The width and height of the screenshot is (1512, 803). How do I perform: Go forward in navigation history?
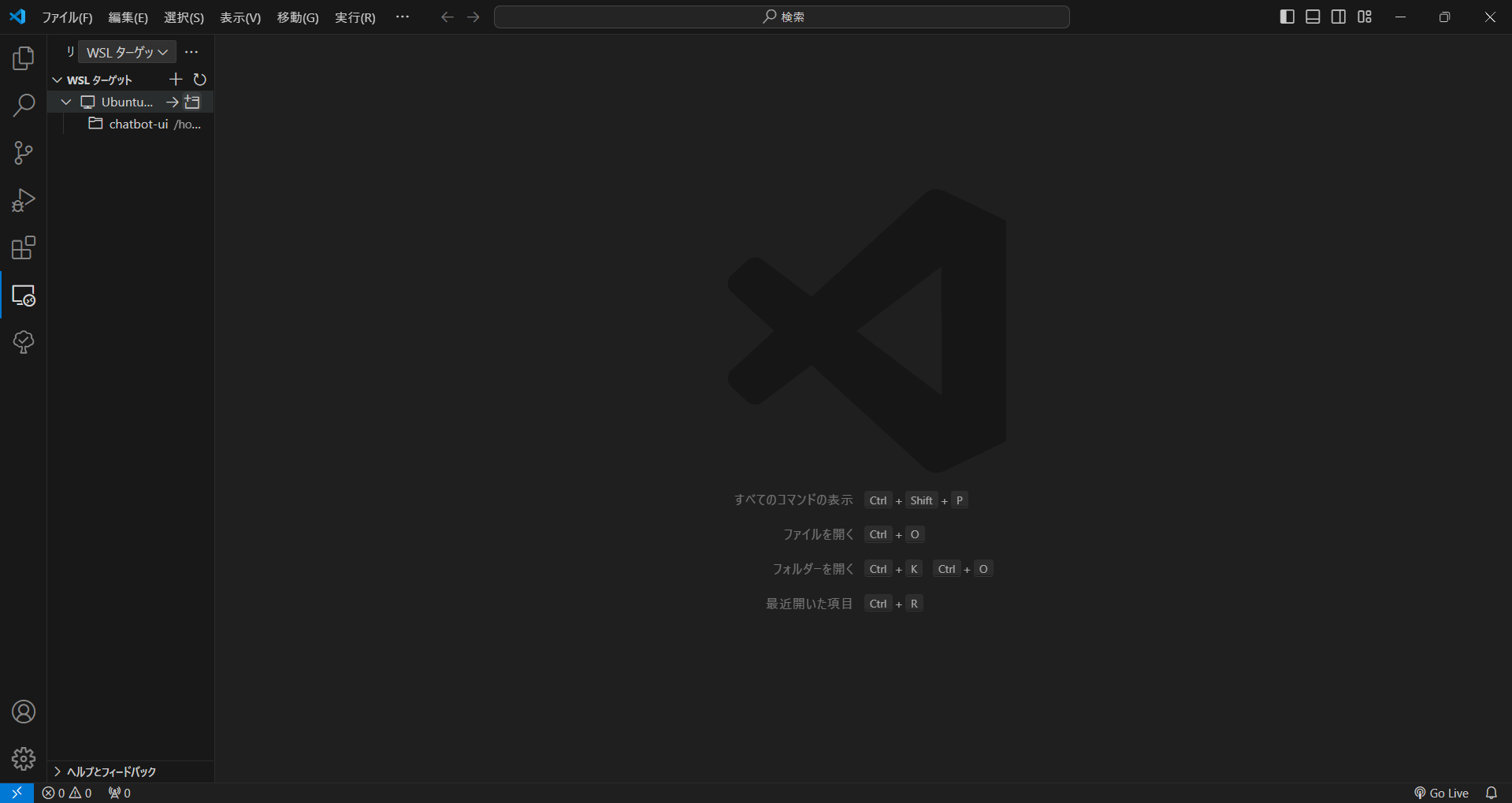(473, 17)
